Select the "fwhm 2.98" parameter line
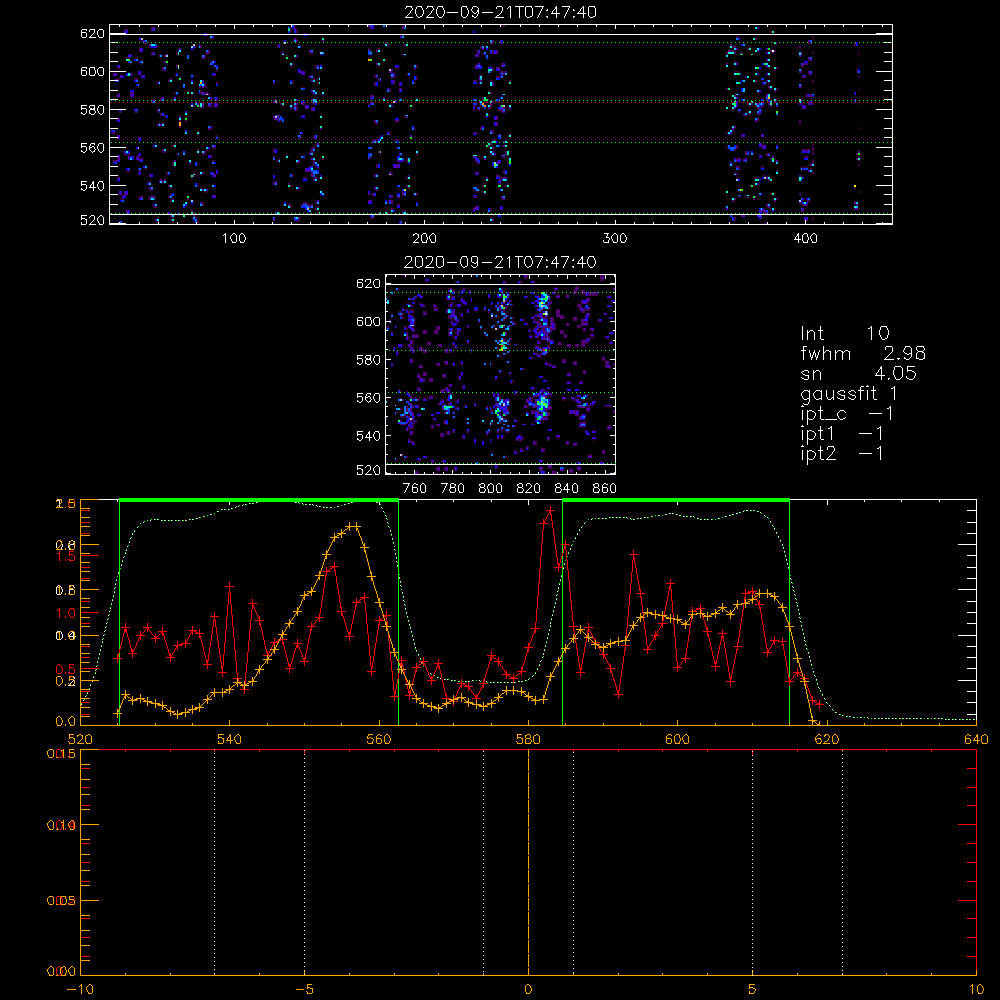The width and height of the screenshot is (1000, 1000). coord(863,353)
